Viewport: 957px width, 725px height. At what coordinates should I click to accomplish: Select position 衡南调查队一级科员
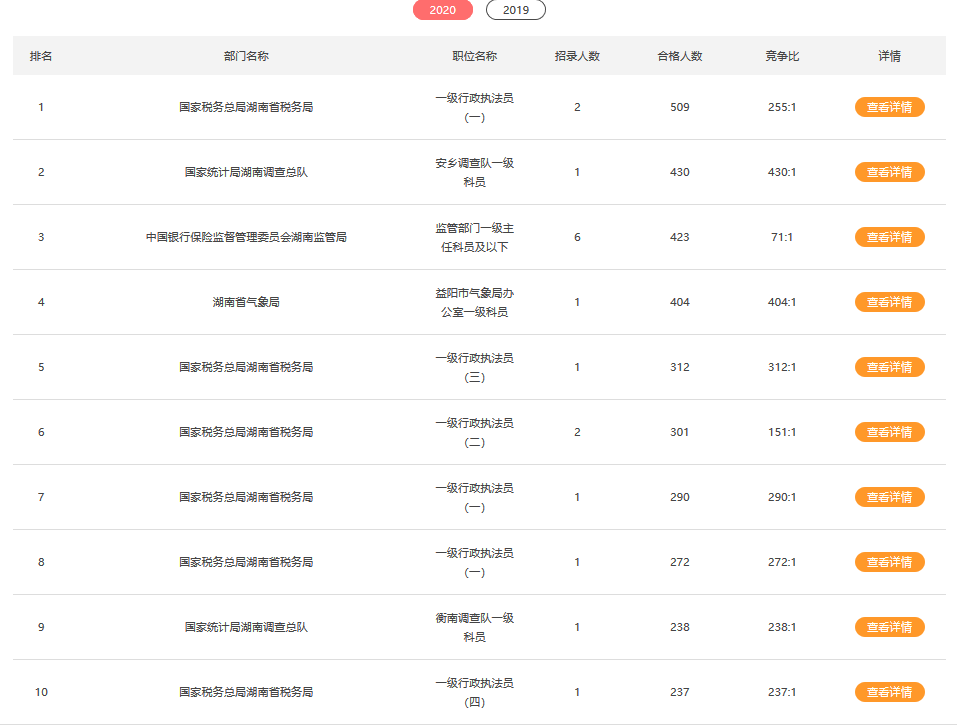pos(474,627)
